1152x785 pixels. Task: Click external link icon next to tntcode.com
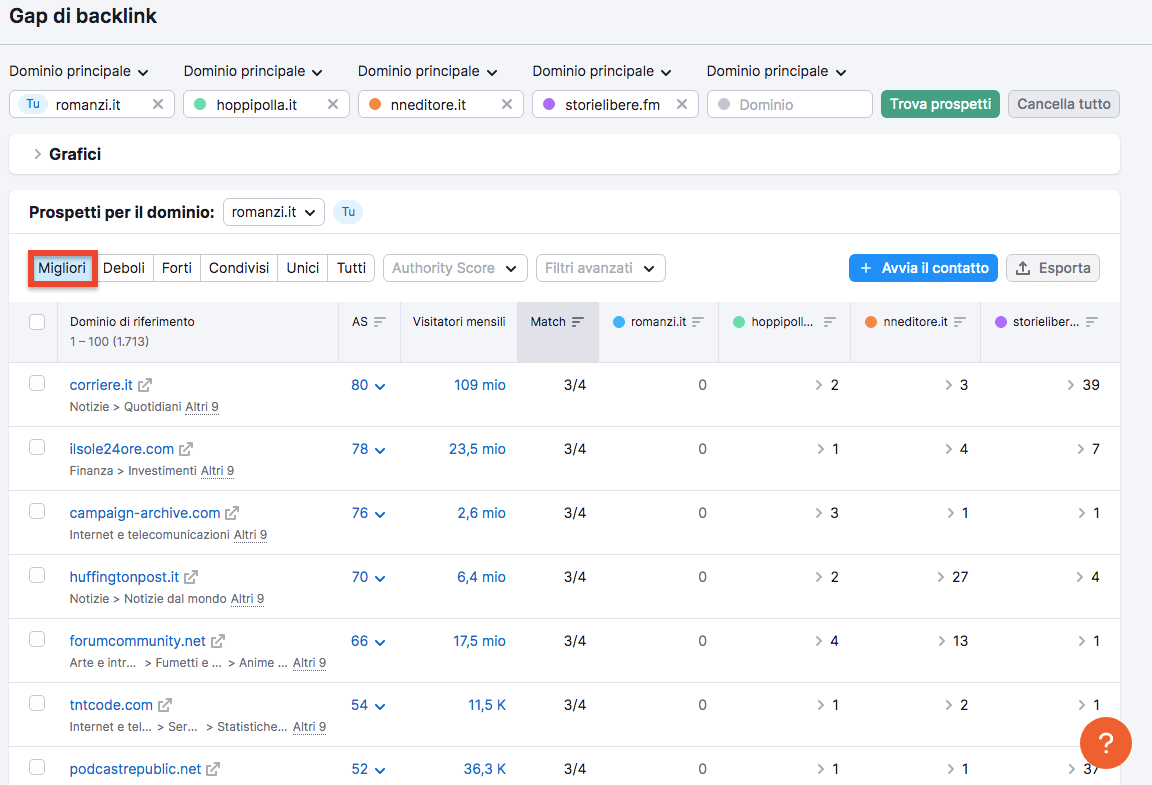point(165,705)
